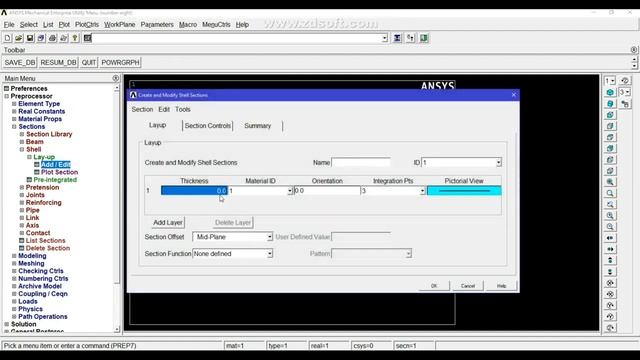Screen dimensions: 640x360
Task: Expand the Material Props tree node
Action: (14, 119)
